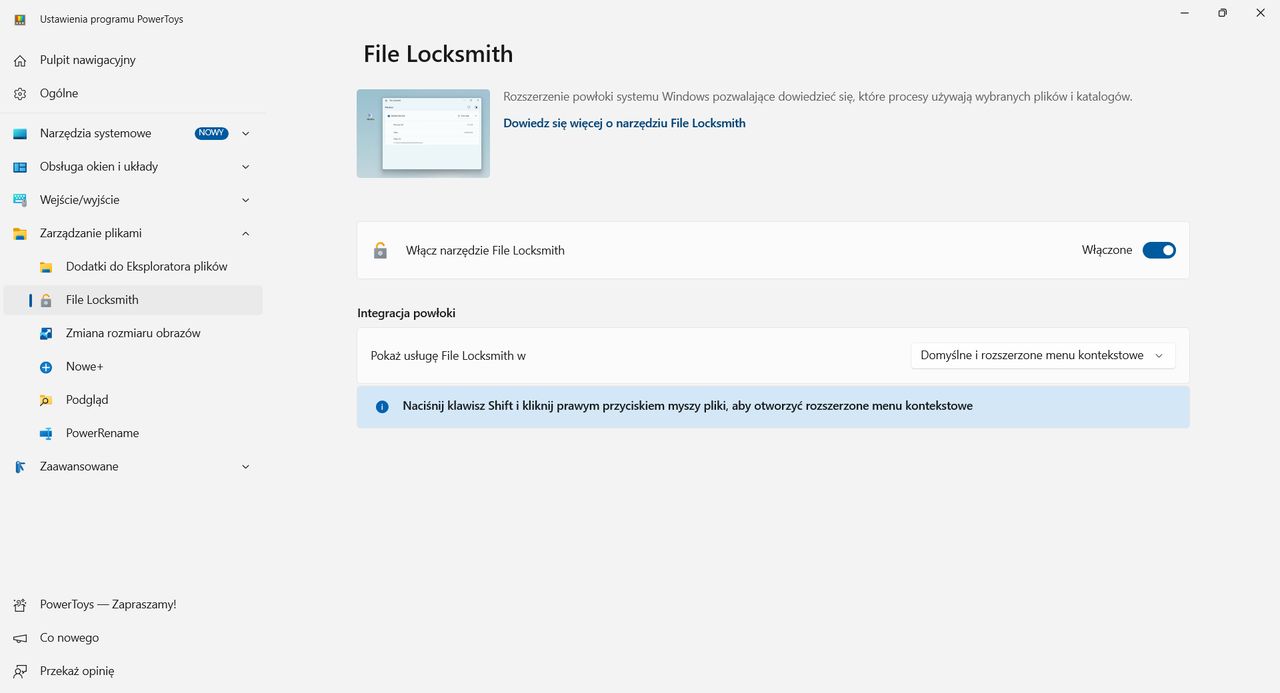Expand the Obsługa okien i układy group
The width and height of the screenshot is (1280, 693).
(x=133, y=166)
